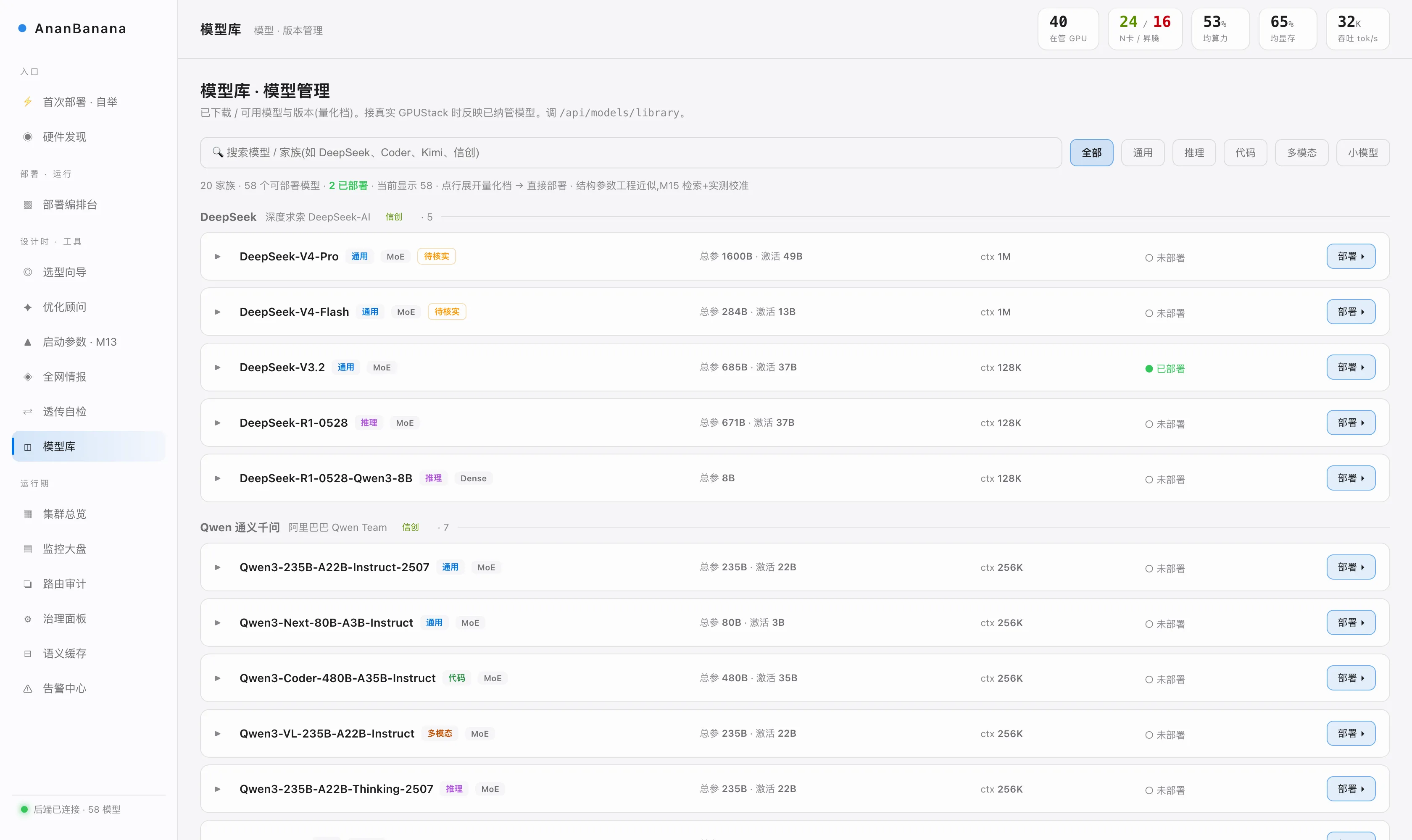The height and width of the screenshot is (840, 1412).
Task: Click the 待核实 badge on DeepSeek-V4-Pro
Action: pyautogui.click(x=436, y=257)
